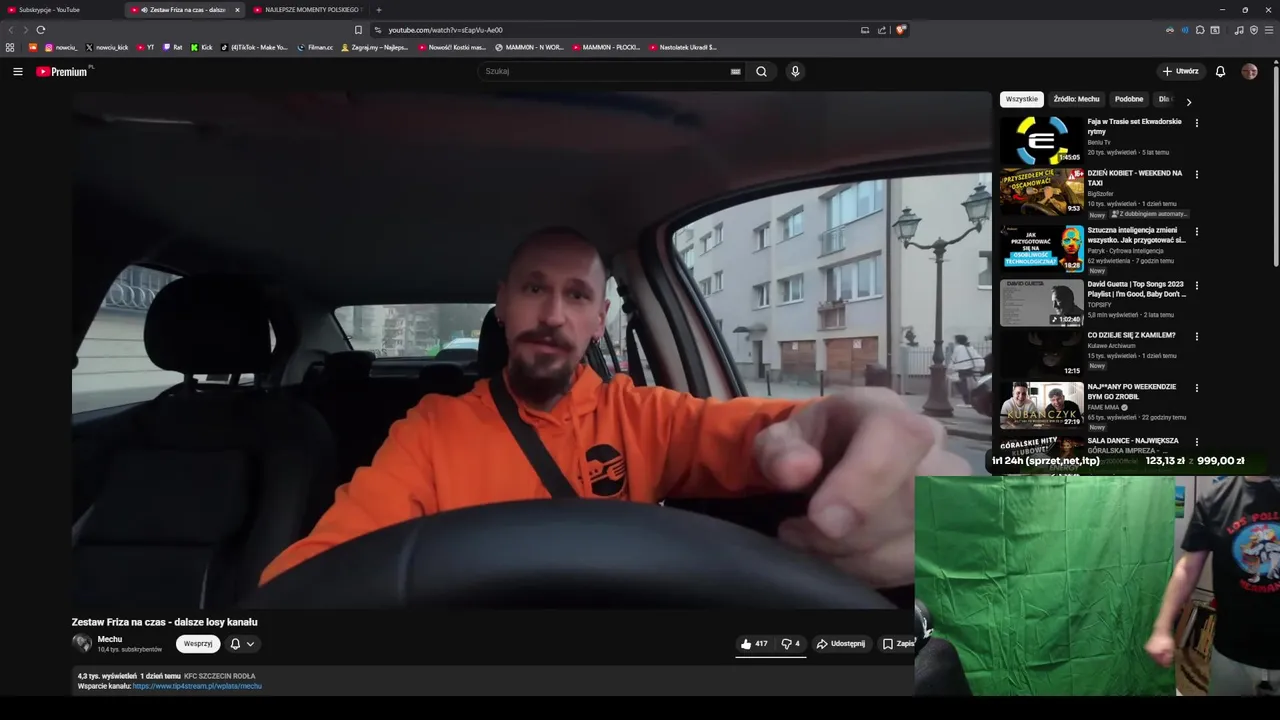Select the 'Podobne' filter chip
The width and height of the screenshot is (1280, 720).
(x=1129, y=99)
